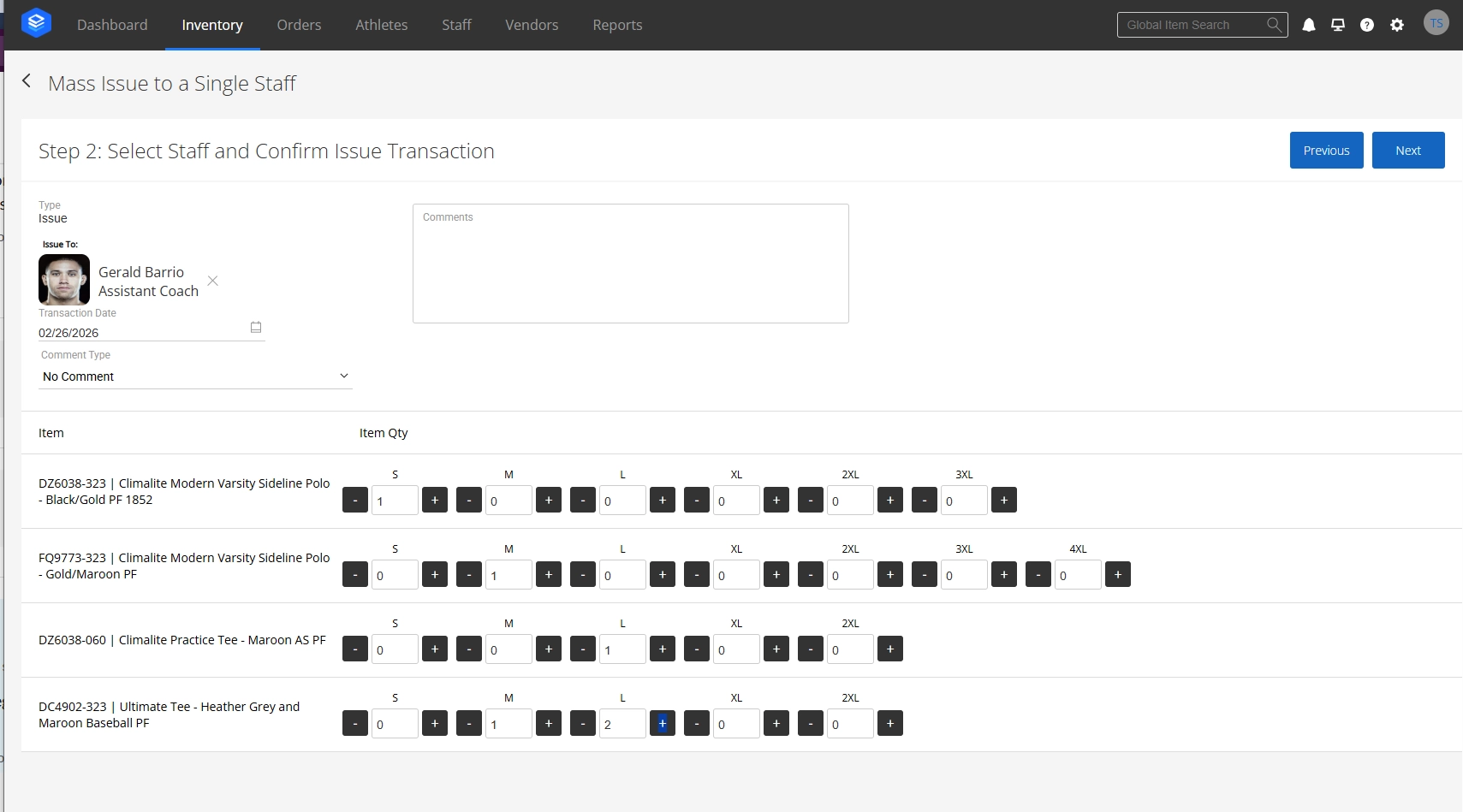Screen dimensions: 1463x812
Task: Increase size 4XL for FQ9773-323 Gold/Maroon polo
Action: [1118, 574]
